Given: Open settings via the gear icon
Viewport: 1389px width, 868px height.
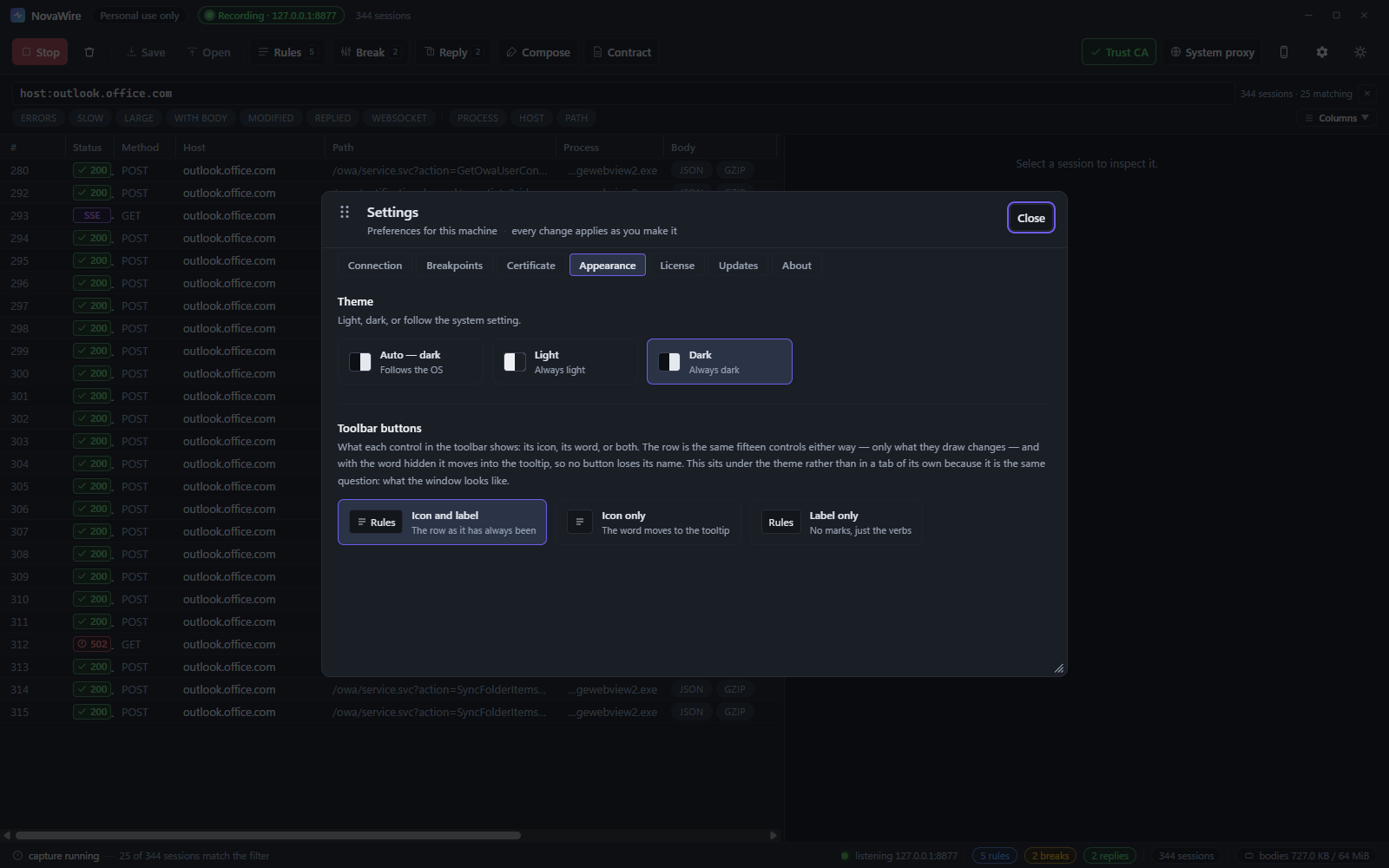Looking at the screenshot, I should click(1322, 52).
